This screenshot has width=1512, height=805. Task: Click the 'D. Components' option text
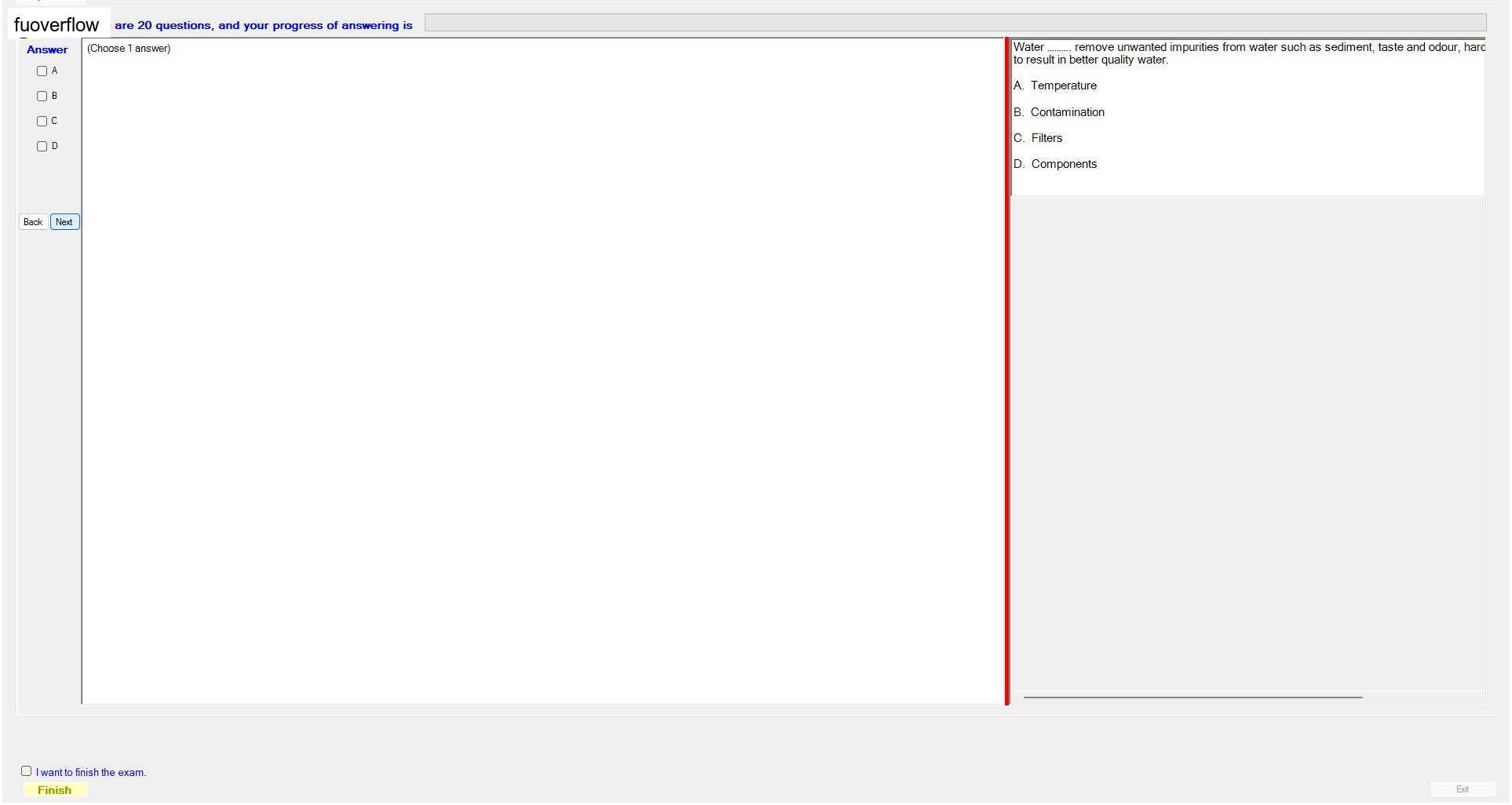(1055, 164)
